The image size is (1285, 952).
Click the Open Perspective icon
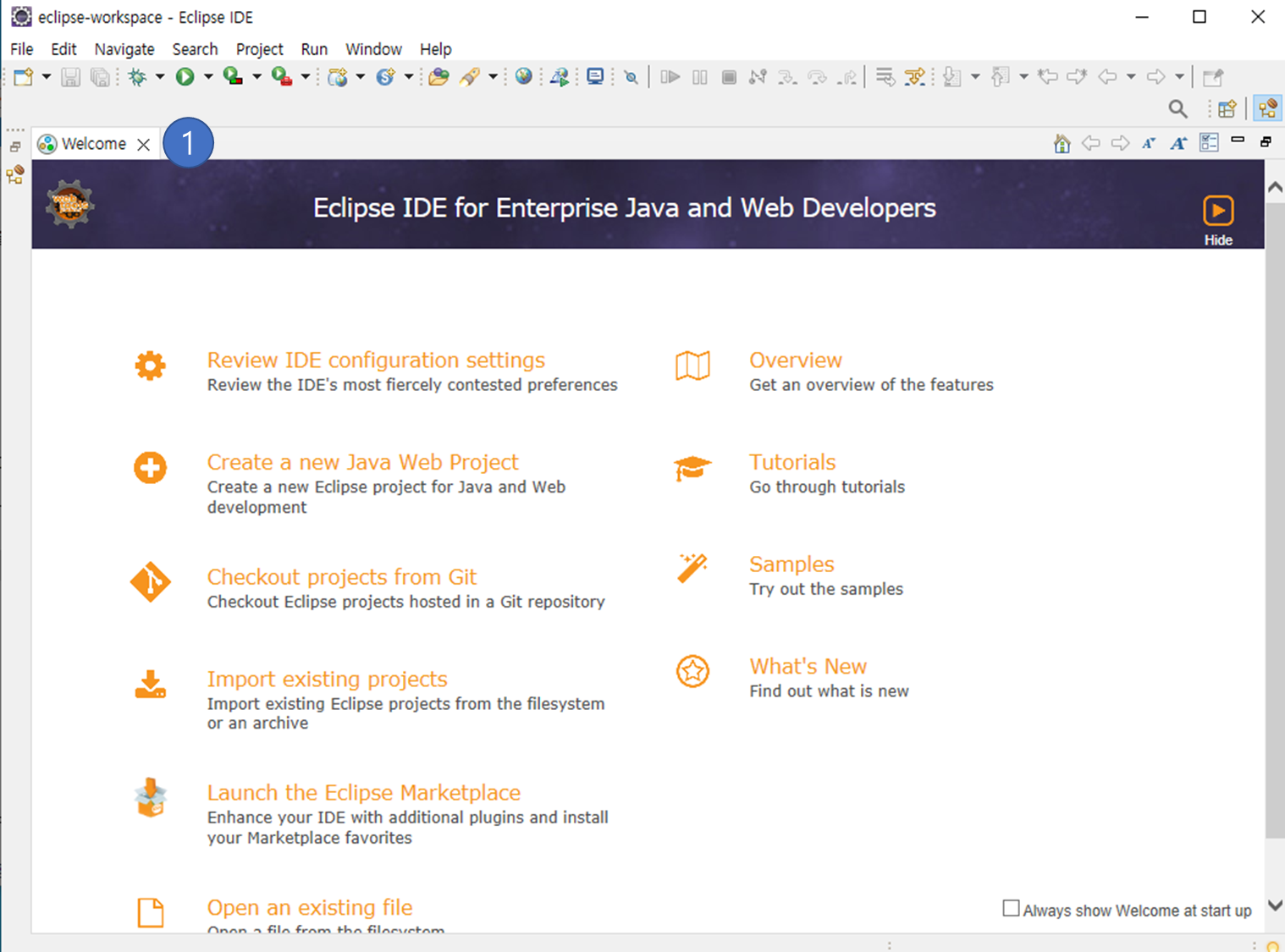[x=1227, y=109]
